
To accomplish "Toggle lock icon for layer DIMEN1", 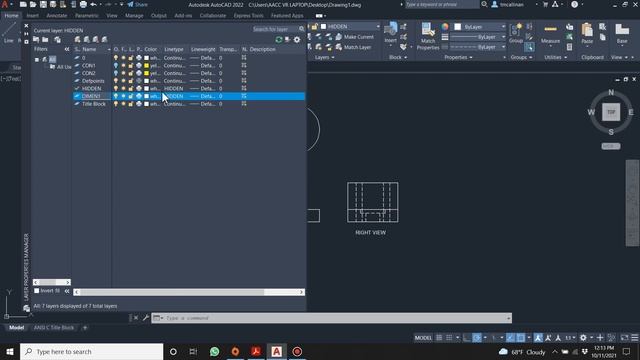I will (131, 96).
